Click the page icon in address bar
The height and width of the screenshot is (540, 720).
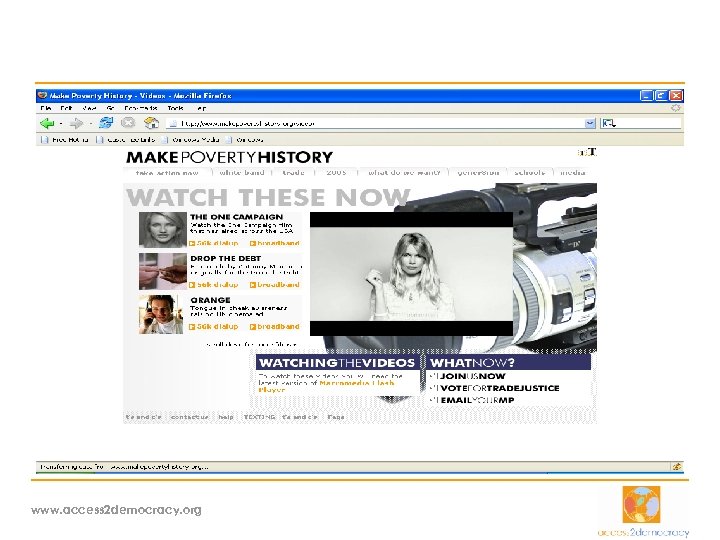coord(173,123)
